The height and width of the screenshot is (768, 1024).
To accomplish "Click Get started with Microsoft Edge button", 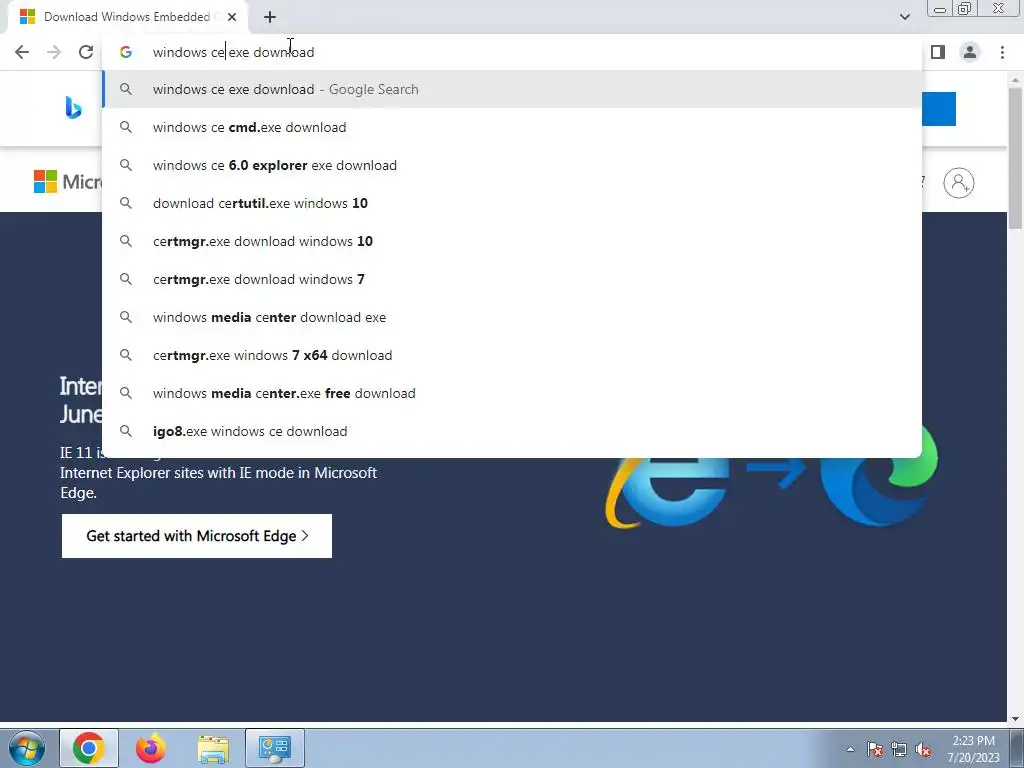I will (x=197, y=536).
